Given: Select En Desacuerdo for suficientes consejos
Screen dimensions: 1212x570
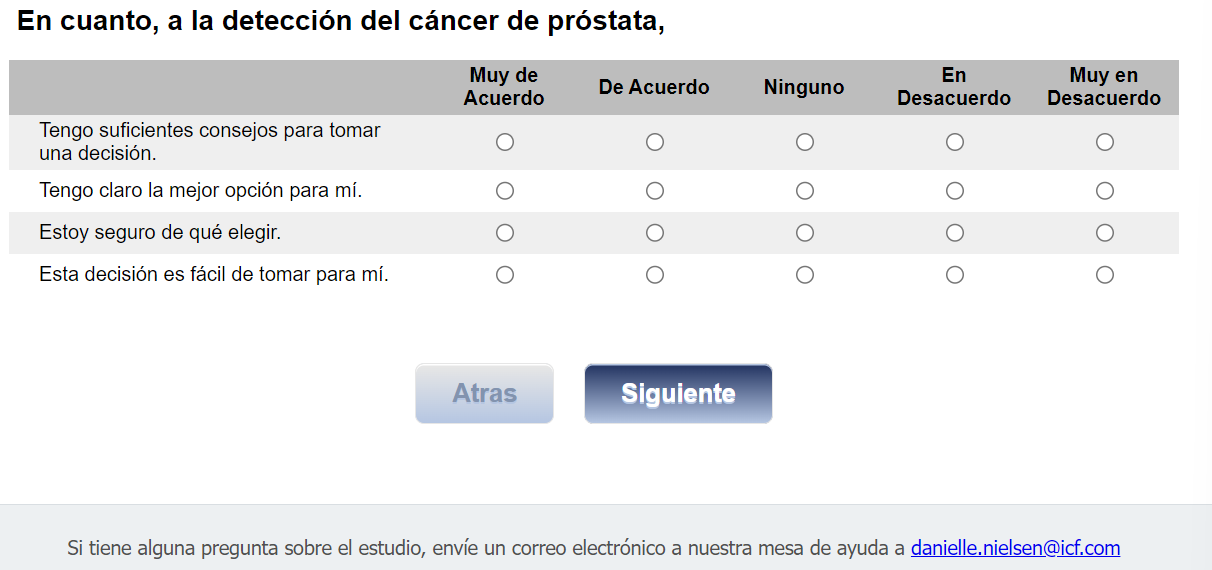Looking at the screenshot, I should click(955, 142).
